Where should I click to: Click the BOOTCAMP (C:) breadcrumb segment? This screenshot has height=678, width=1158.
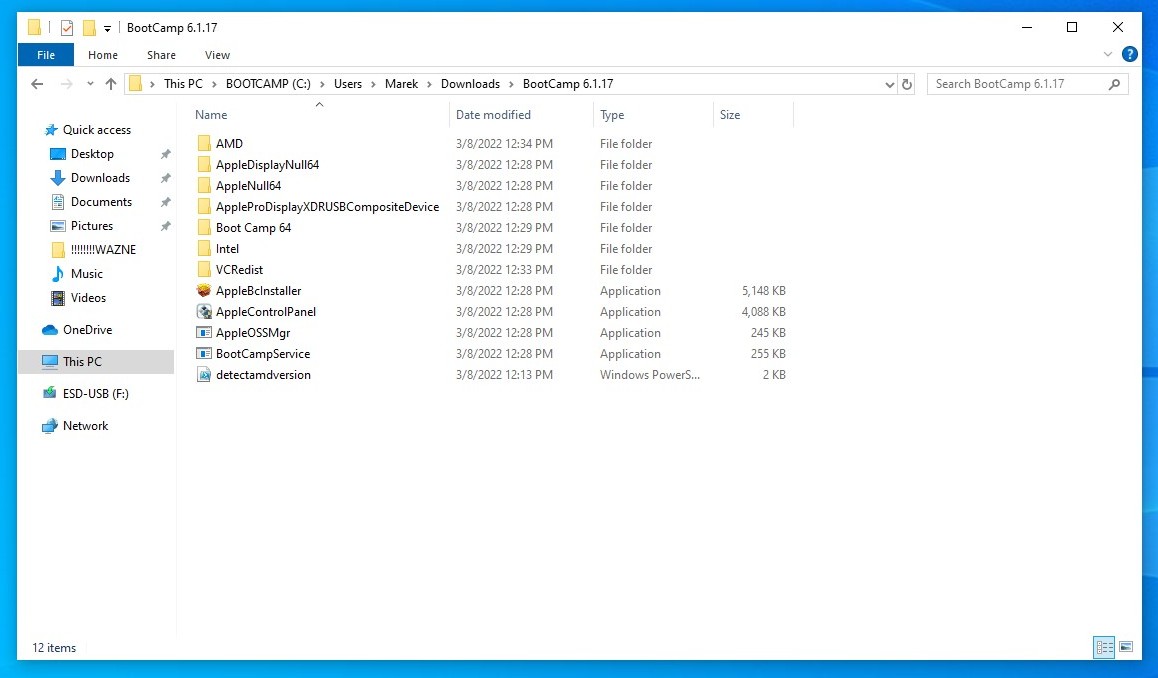click(268, 84)
